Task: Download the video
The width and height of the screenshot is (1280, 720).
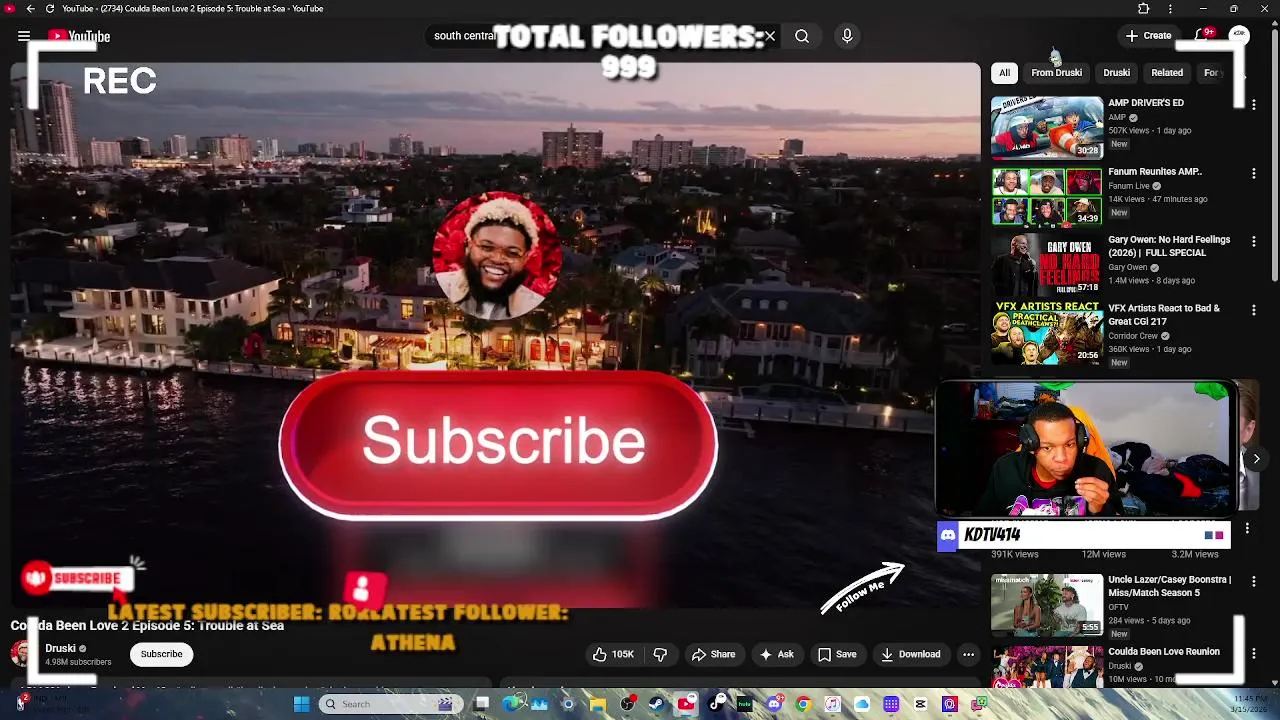Action: (910, 654)
